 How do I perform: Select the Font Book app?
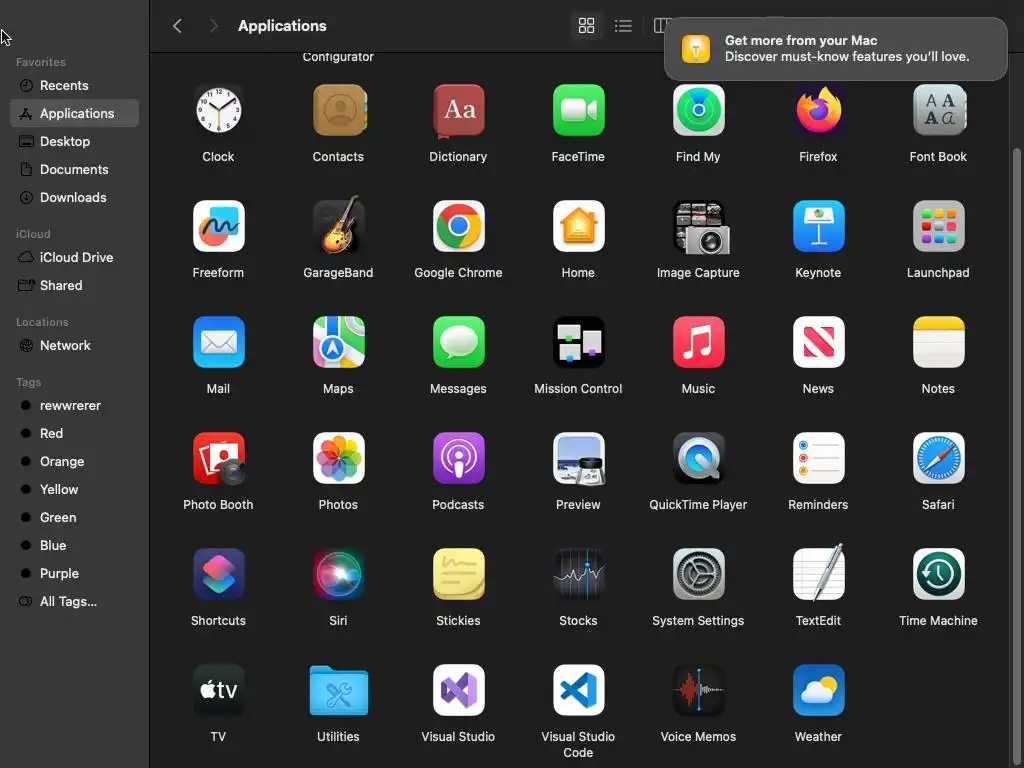click(938, 110)
